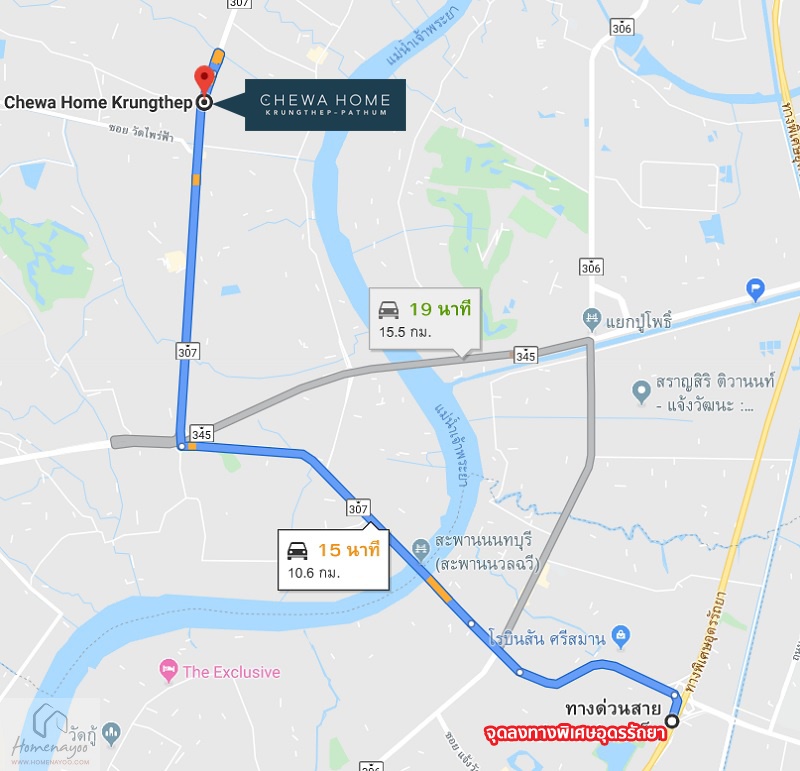Click The Exclusive pink hotel icon
Viewport: 800px width, 771px height.
[168, 671]
